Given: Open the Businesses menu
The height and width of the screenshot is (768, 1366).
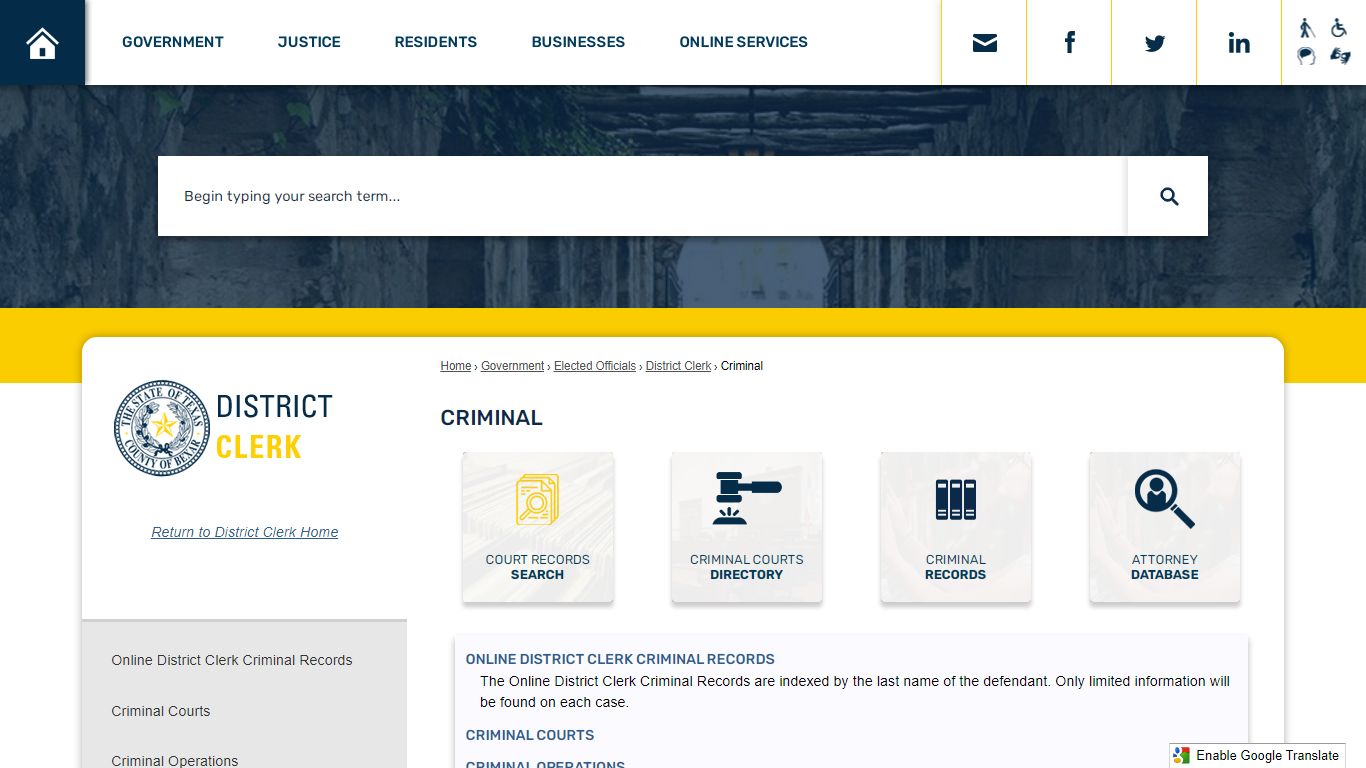Looking at the screenshot, I should [x=578, y=42].
